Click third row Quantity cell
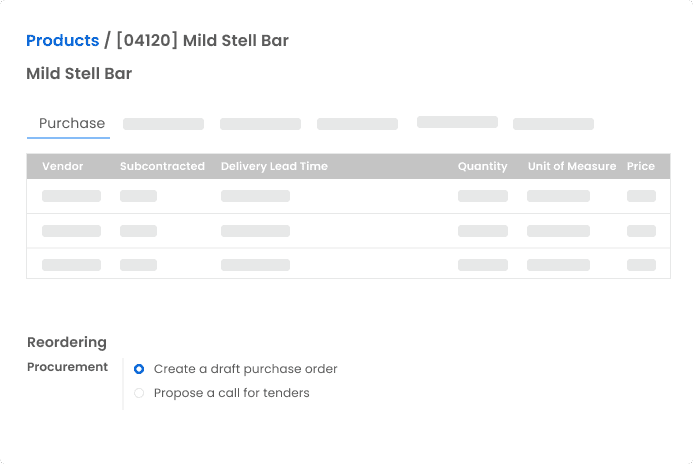Screen dimensions: 693x464 (x=482, y=265)
